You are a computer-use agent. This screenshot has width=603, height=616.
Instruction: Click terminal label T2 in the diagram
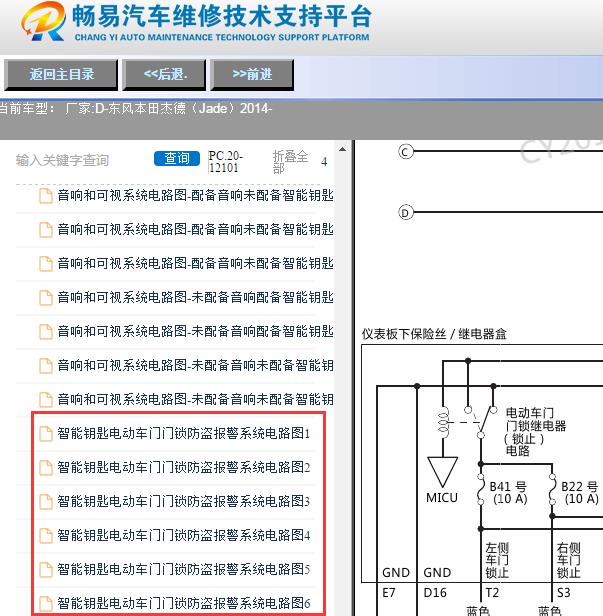[x=492, y=592]
